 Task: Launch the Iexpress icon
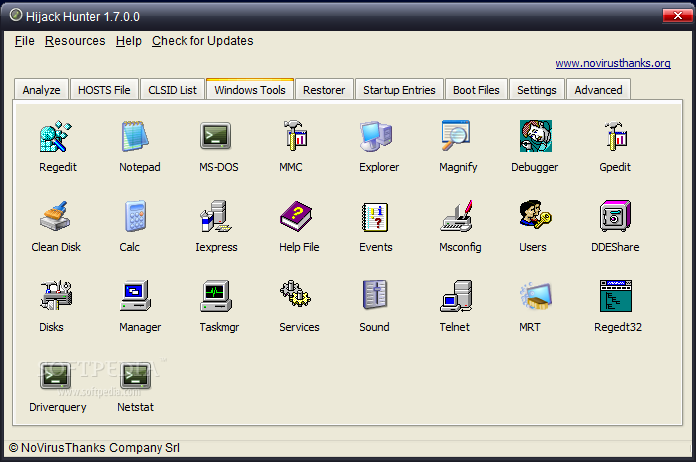tap(215, 216)
